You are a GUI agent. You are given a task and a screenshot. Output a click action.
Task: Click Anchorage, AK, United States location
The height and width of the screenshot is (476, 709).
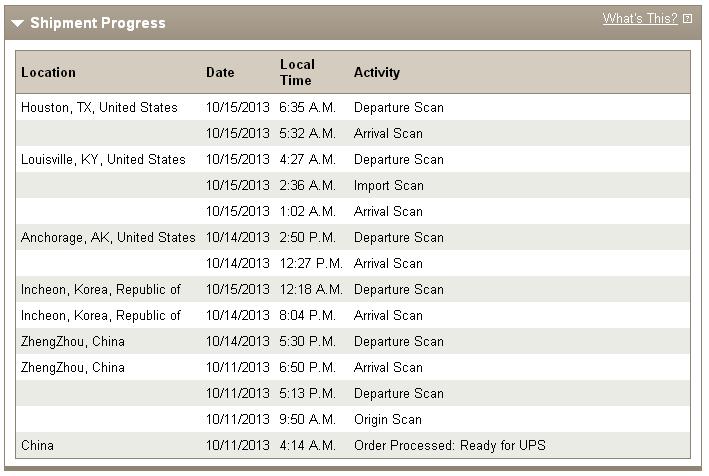pos(109,237)
